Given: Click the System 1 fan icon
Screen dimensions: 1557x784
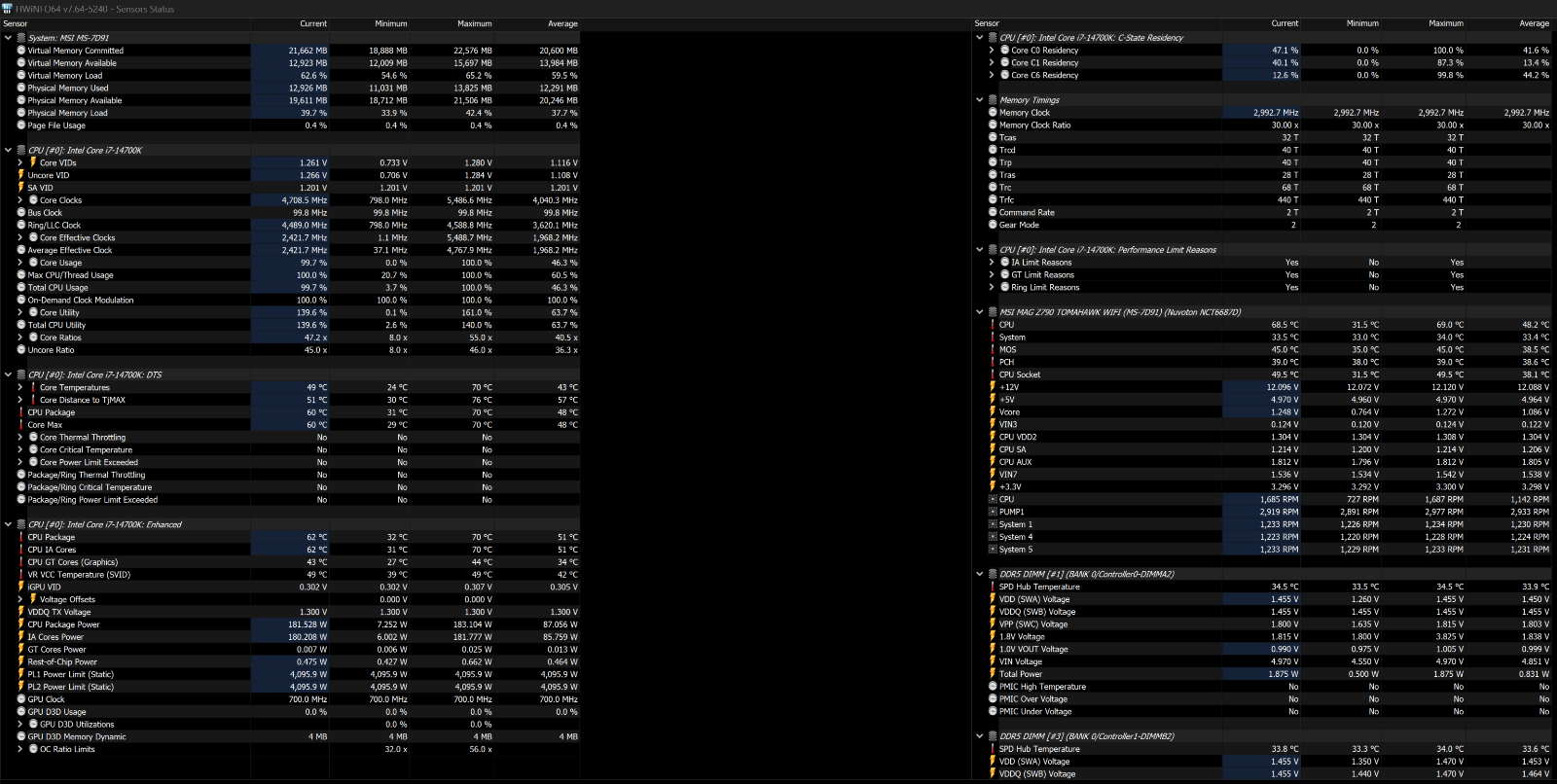Looking at the screenshot, I should pos(993,524).
